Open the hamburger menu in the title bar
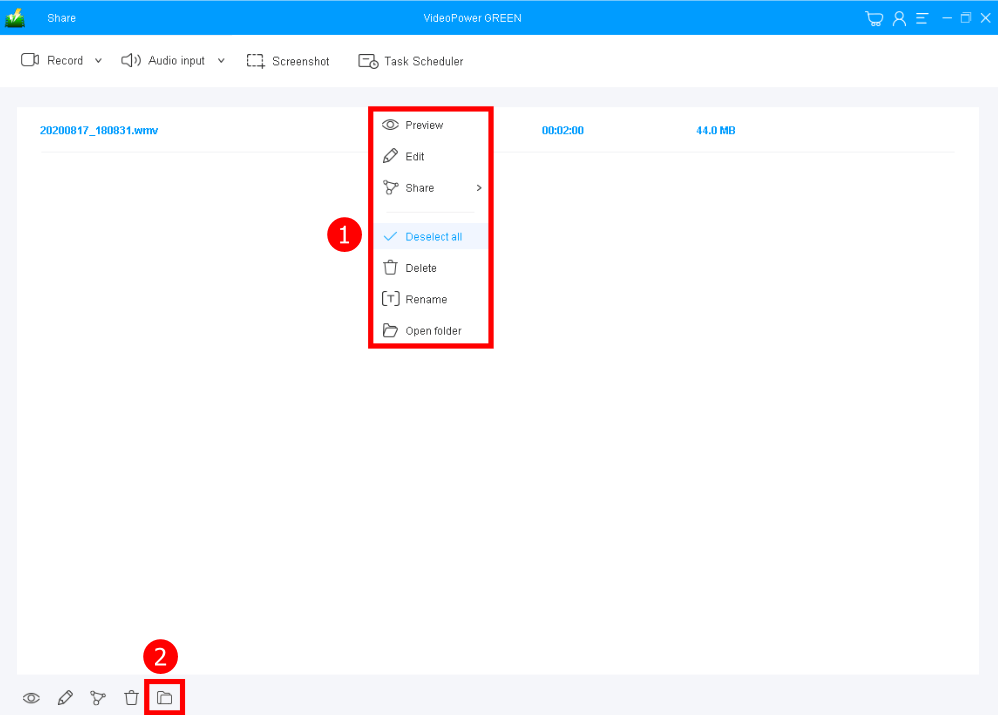 922,17
